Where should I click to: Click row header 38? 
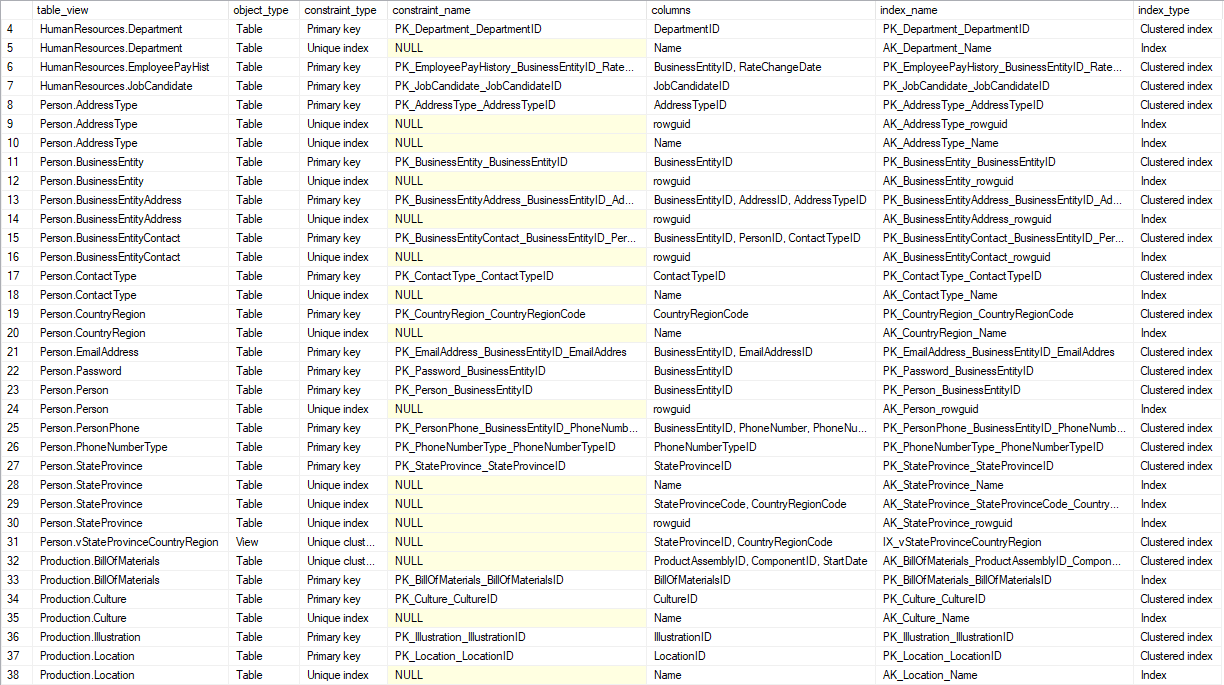point(14,674)
